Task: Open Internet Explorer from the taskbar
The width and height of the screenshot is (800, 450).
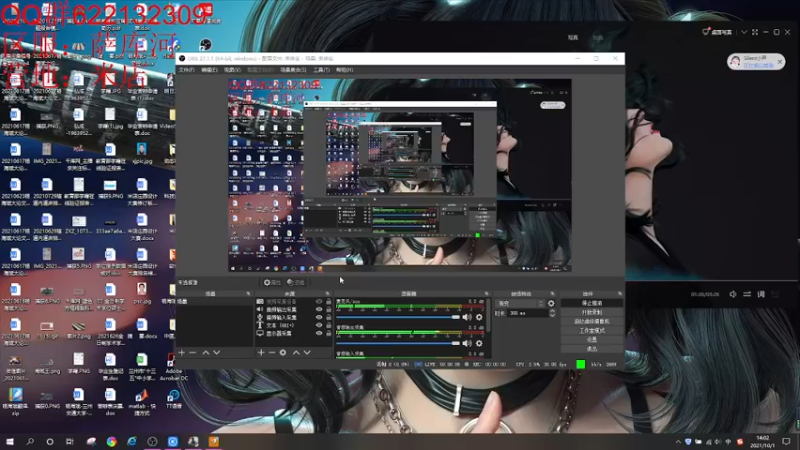Action: click(132, 441)
